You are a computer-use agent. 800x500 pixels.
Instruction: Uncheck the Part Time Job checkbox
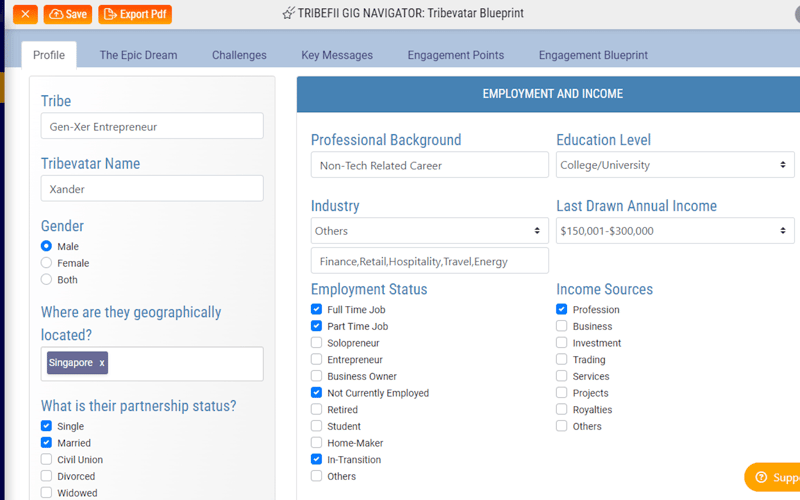coord(316,326)
